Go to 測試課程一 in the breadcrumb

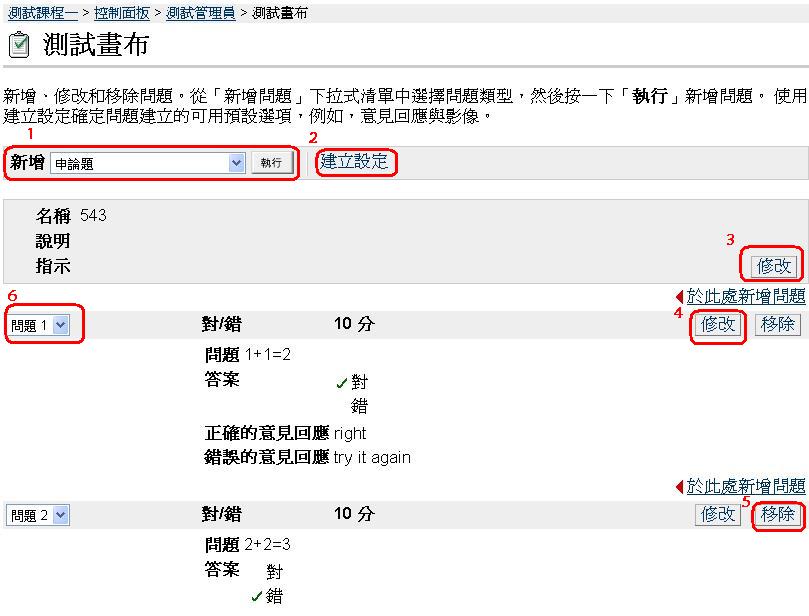click(44, 13)
